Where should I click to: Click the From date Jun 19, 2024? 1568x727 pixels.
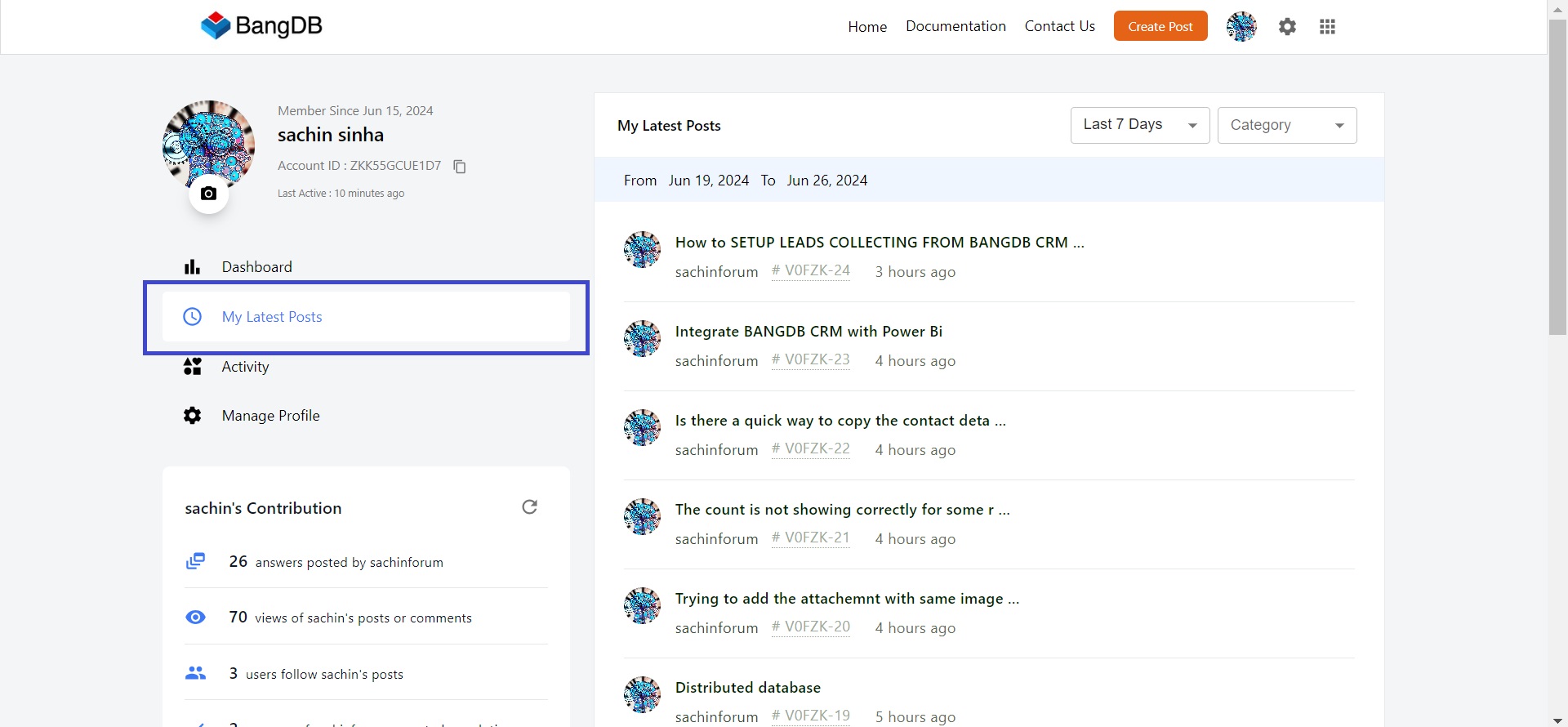point(708,181)
